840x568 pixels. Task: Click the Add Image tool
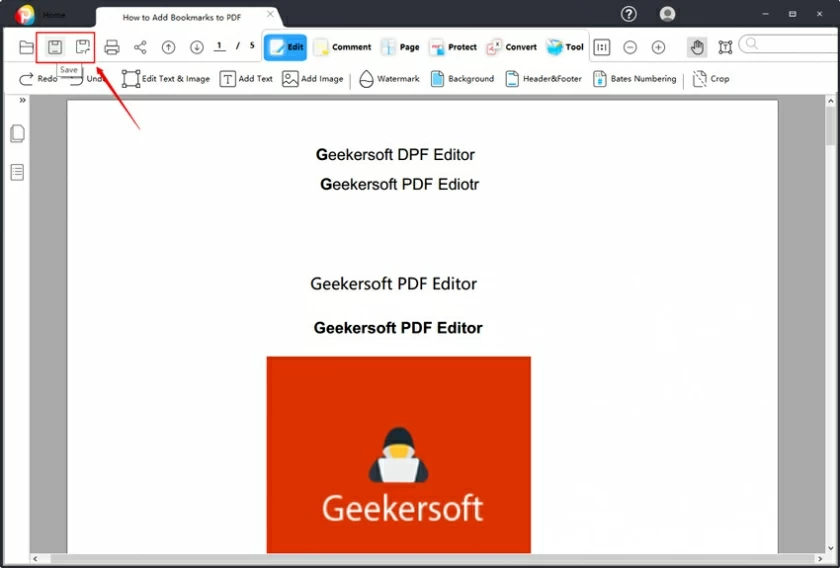(x=313, y=79)
